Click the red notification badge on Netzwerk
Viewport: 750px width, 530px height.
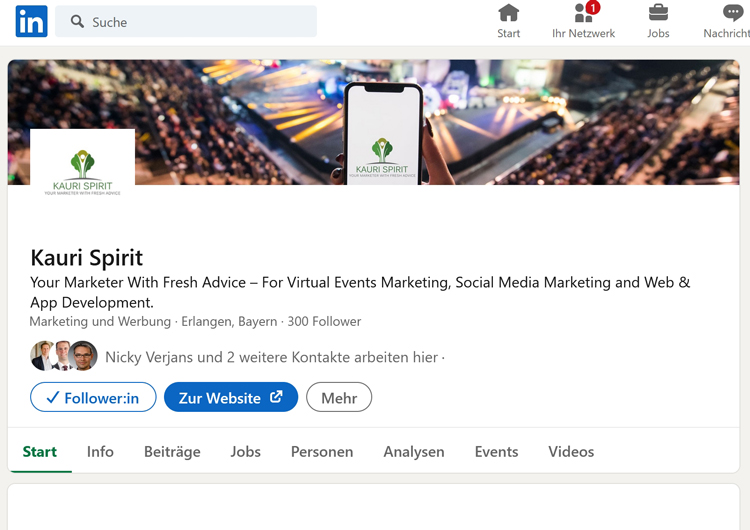pyautogui.click(x=593, y=7)
